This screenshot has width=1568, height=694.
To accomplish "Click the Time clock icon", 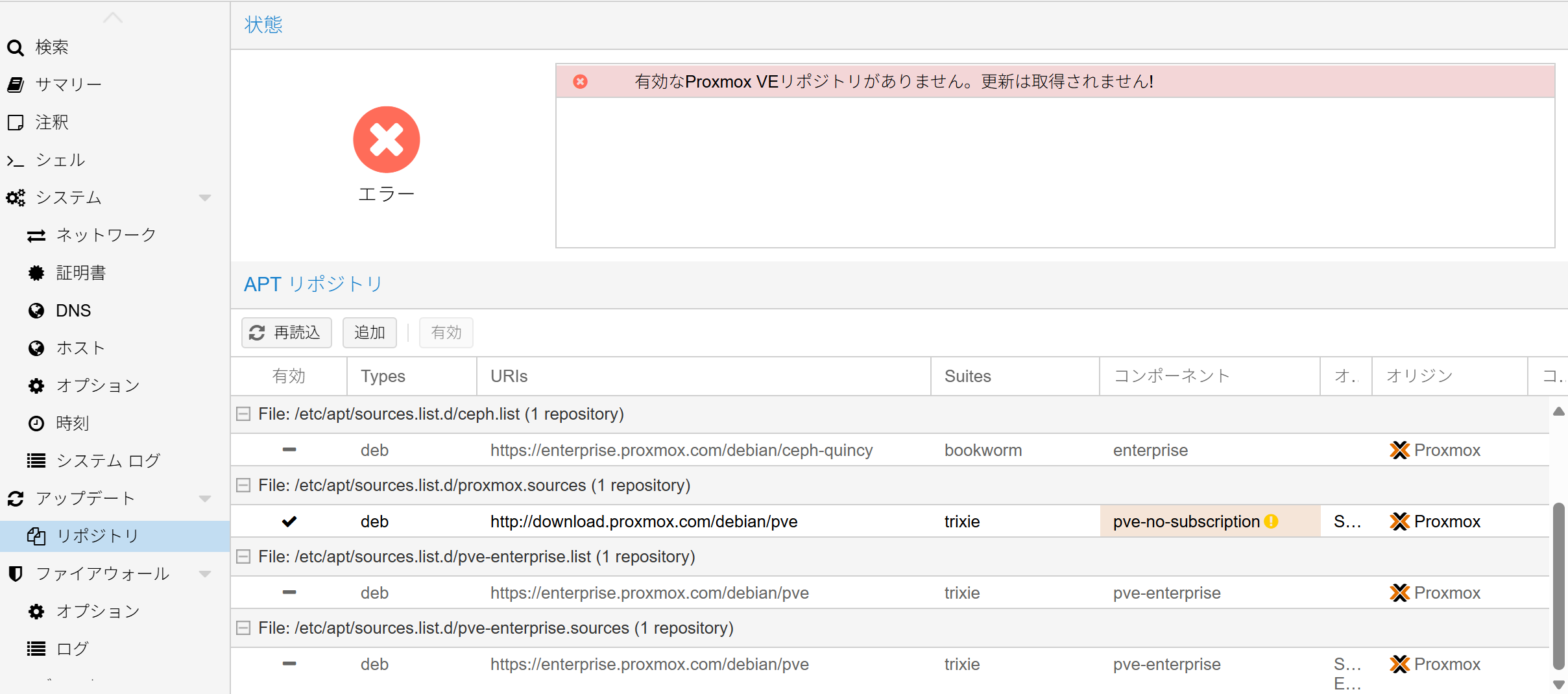I will tap(36, 424).
